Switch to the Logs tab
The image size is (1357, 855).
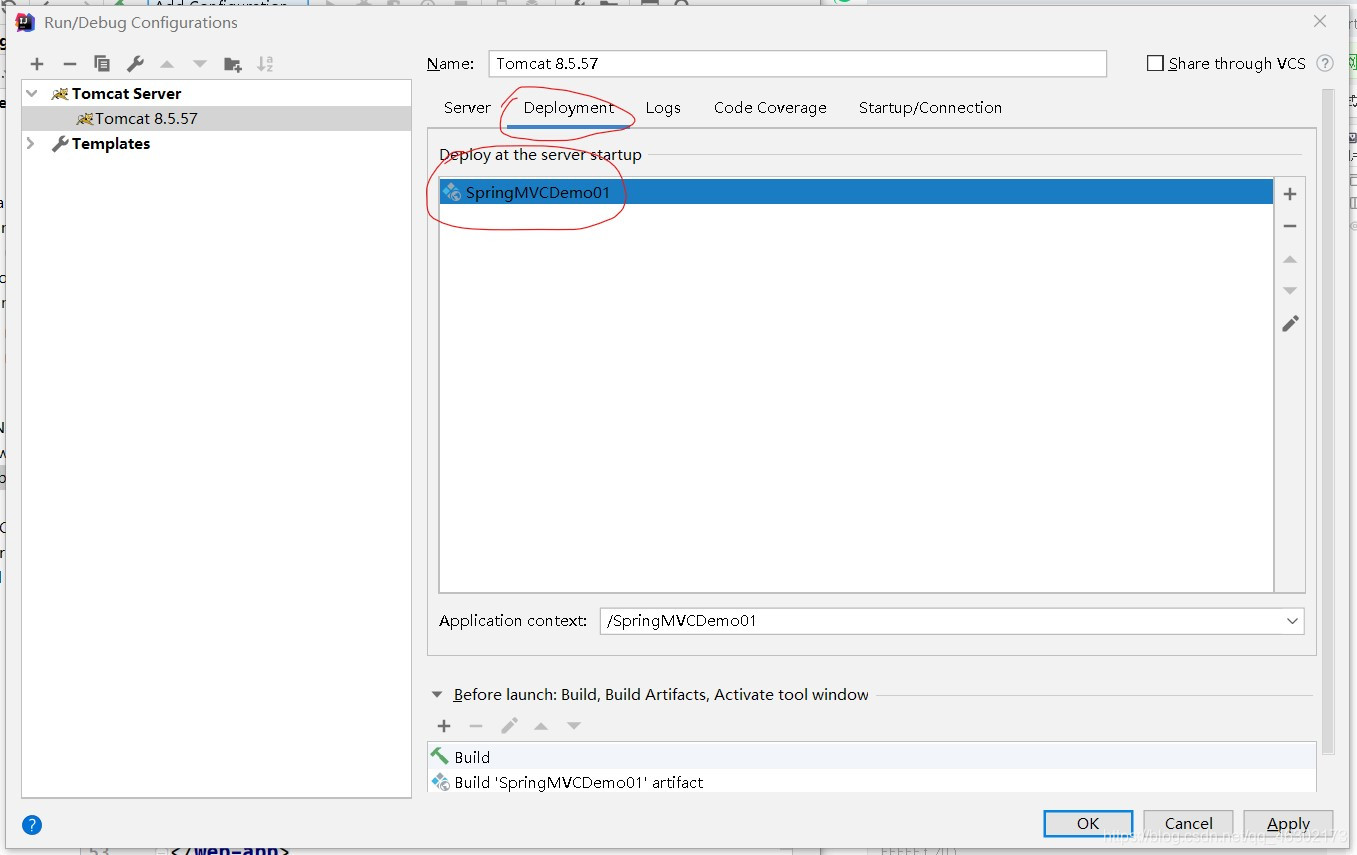pyautogui.click(x=663, y=108)
